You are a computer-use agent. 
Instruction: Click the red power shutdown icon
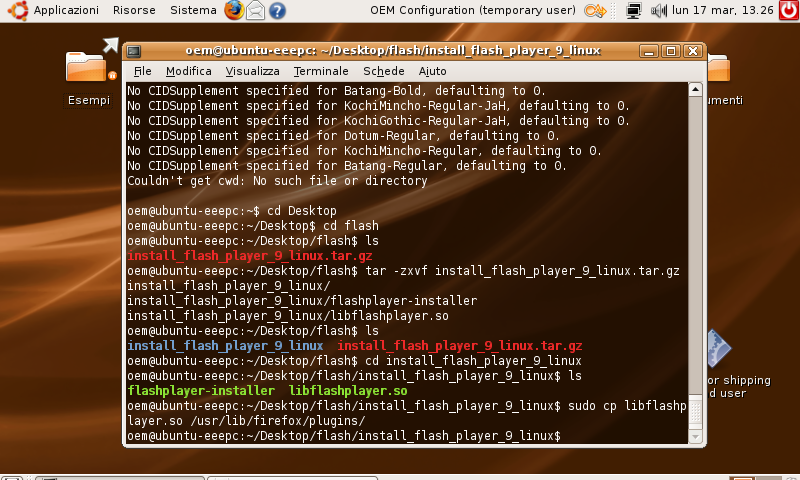pyautogui.click(x=789, y=10)
